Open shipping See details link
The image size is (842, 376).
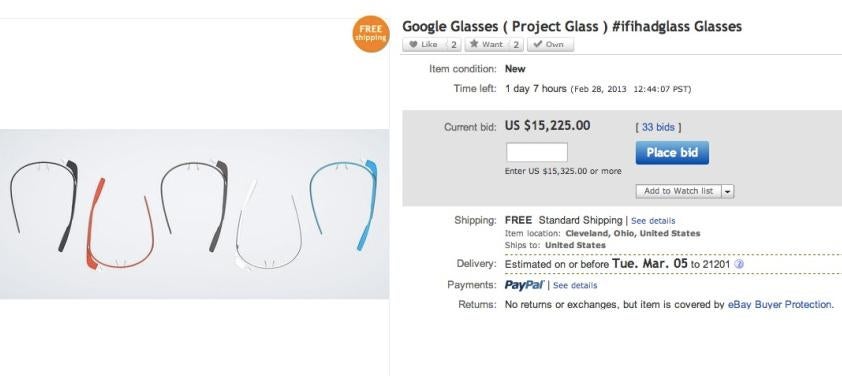(653, 221)
